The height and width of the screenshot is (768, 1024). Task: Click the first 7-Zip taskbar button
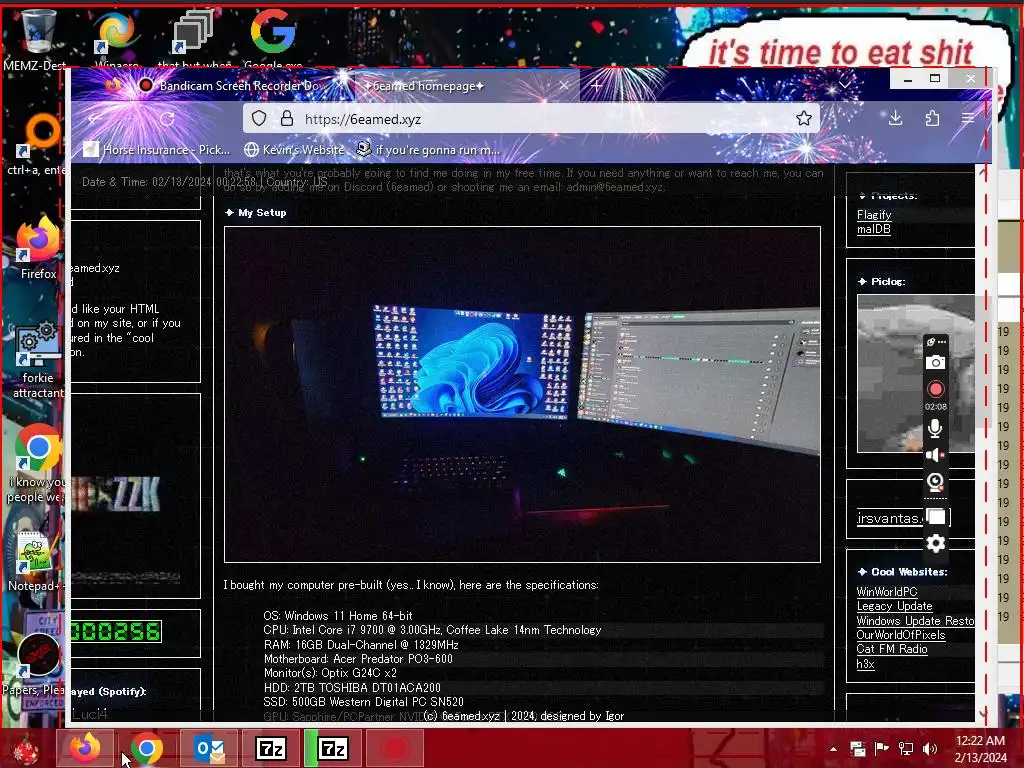[270, 748]
